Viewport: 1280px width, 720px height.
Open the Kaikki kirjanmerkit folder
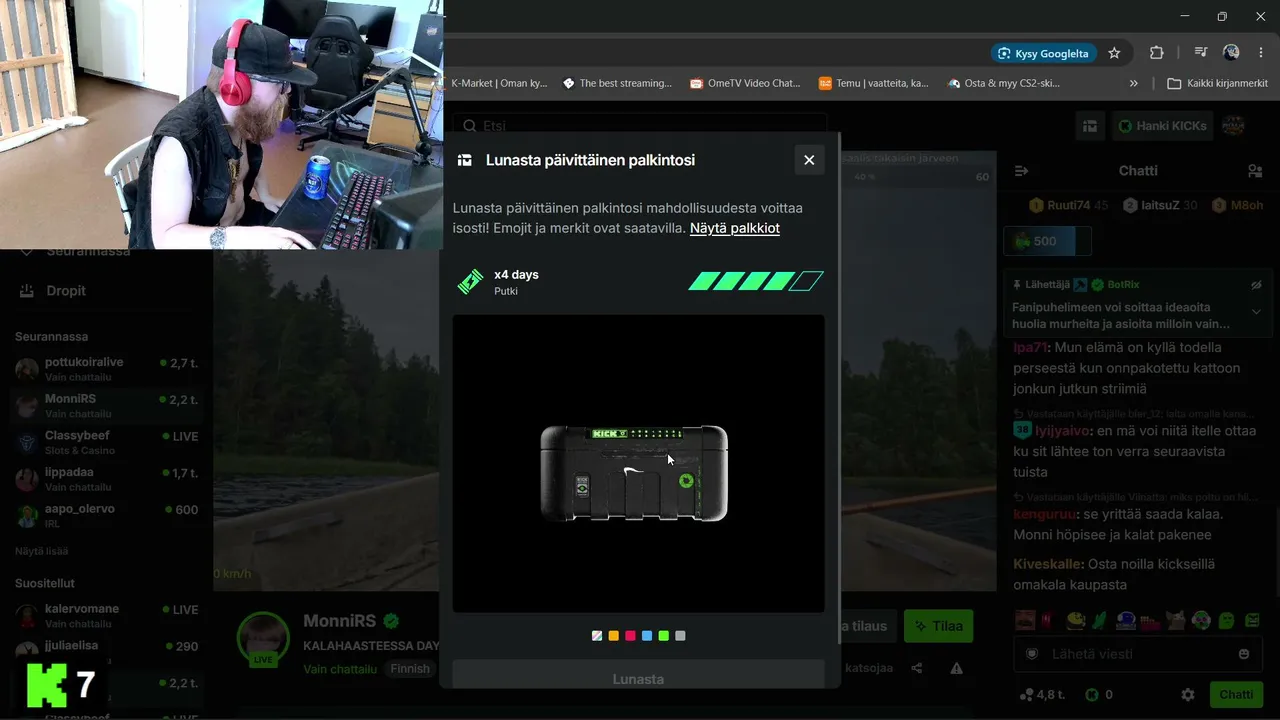[1217, 83]
